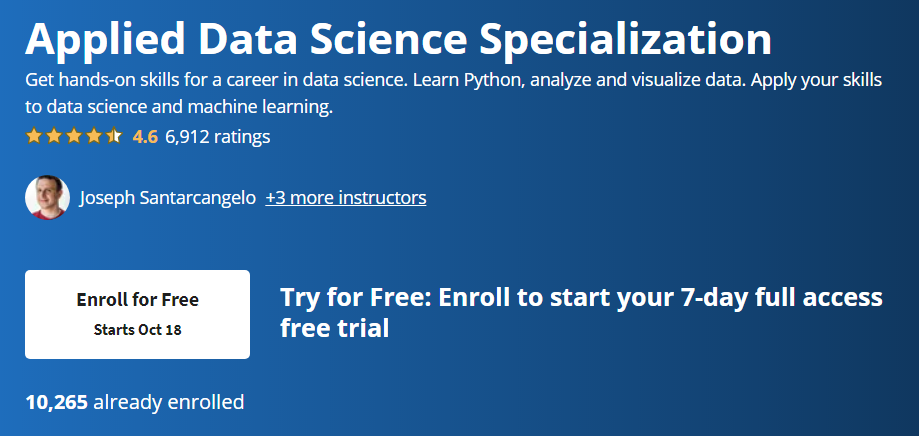Click the words free trial
The image size is (919, 436).
335,328
